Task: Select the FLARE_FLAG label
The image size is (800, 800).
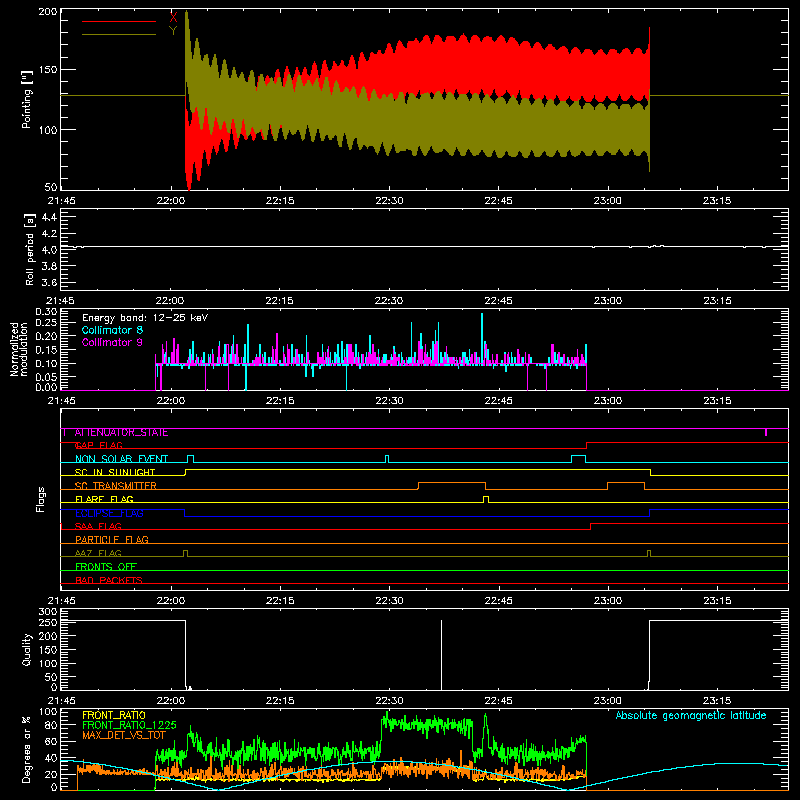Action: [104, 499]
